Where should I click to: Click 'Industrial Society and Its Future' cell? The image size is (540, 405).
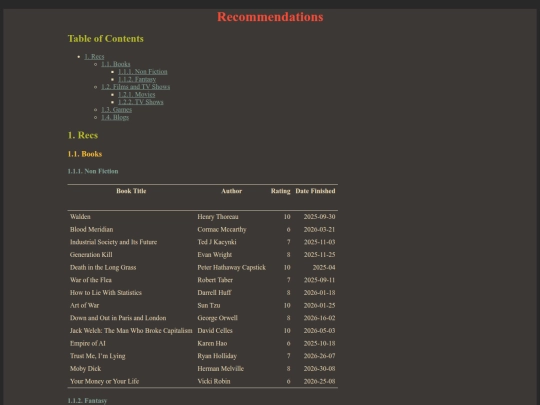(x=113, y=242)
